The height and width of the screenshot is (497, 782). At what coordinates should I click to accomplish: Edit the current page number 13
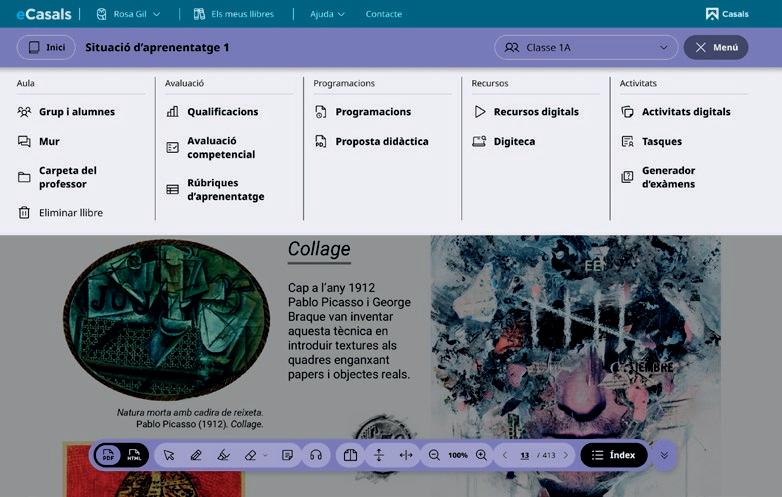pos(525,456)
